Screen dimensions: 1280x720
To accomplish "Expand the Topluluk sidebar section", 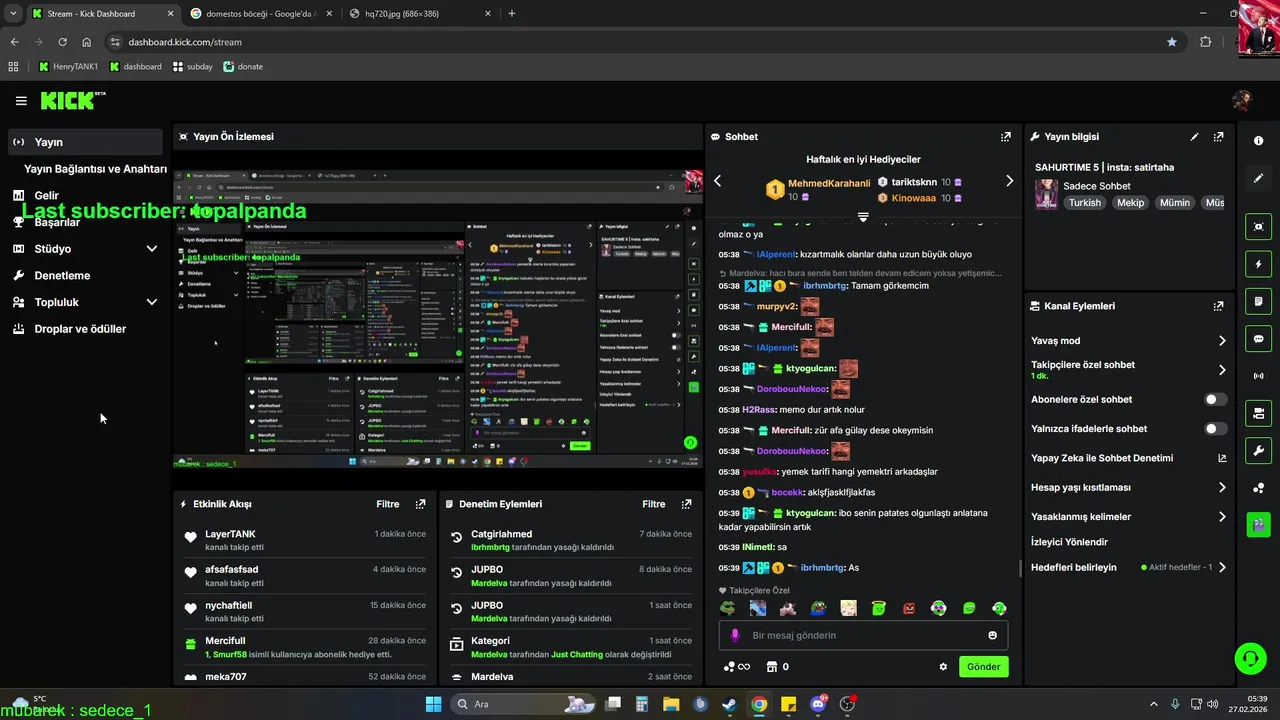I will (x=152, y=302).
